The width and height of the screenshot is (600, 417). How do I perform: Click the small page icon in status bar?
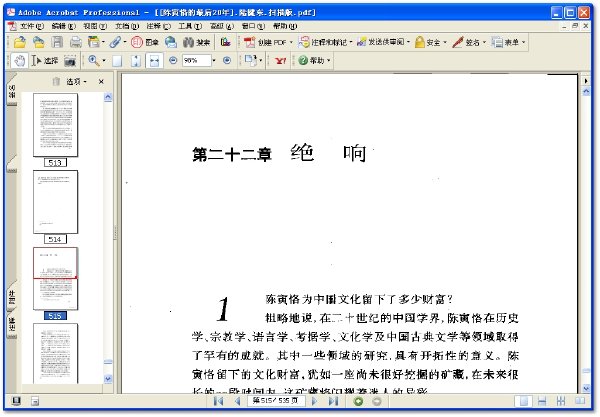point(35,401)
